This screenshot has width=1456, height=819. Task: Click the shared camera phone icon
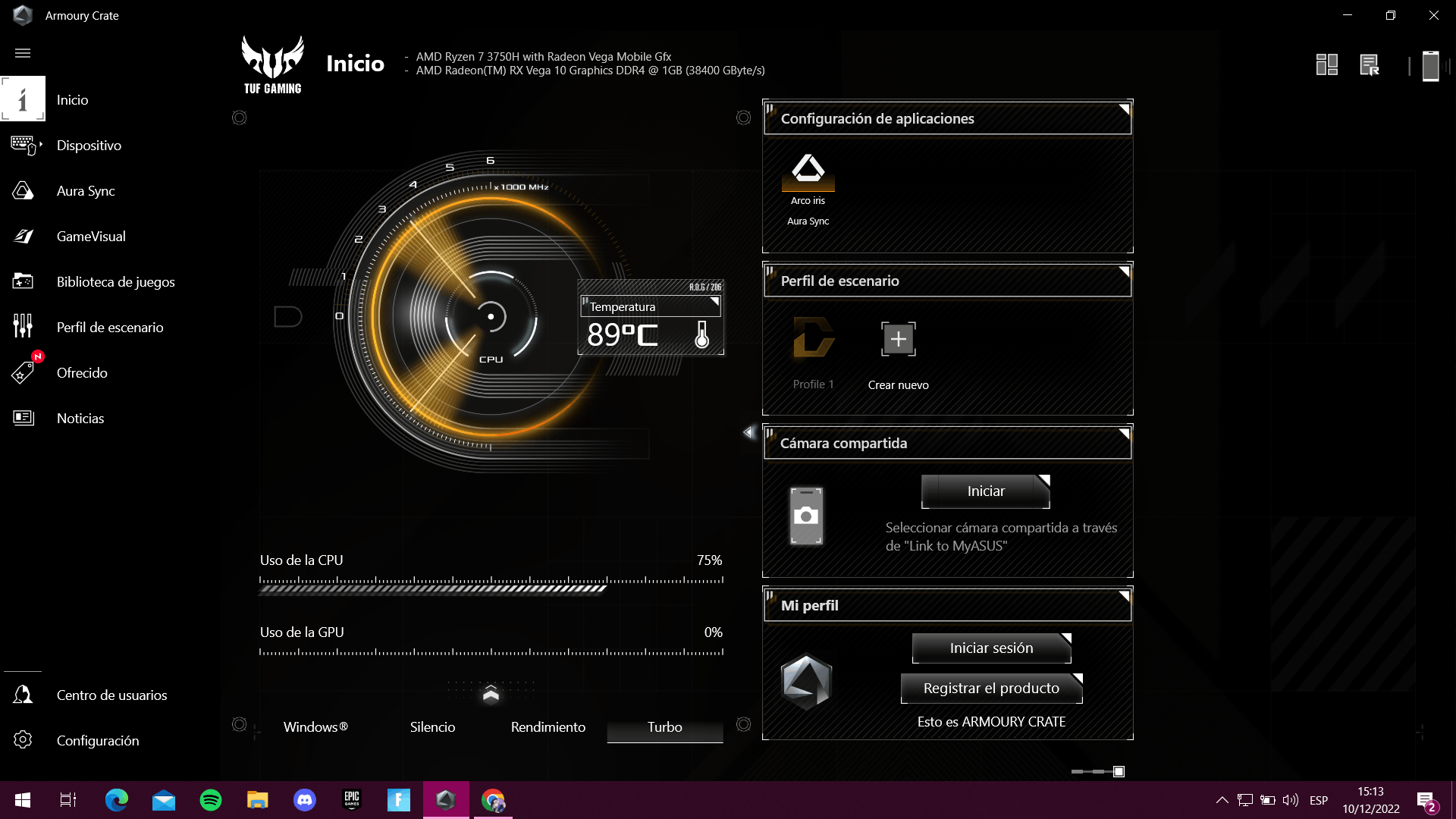click(806, 516)
